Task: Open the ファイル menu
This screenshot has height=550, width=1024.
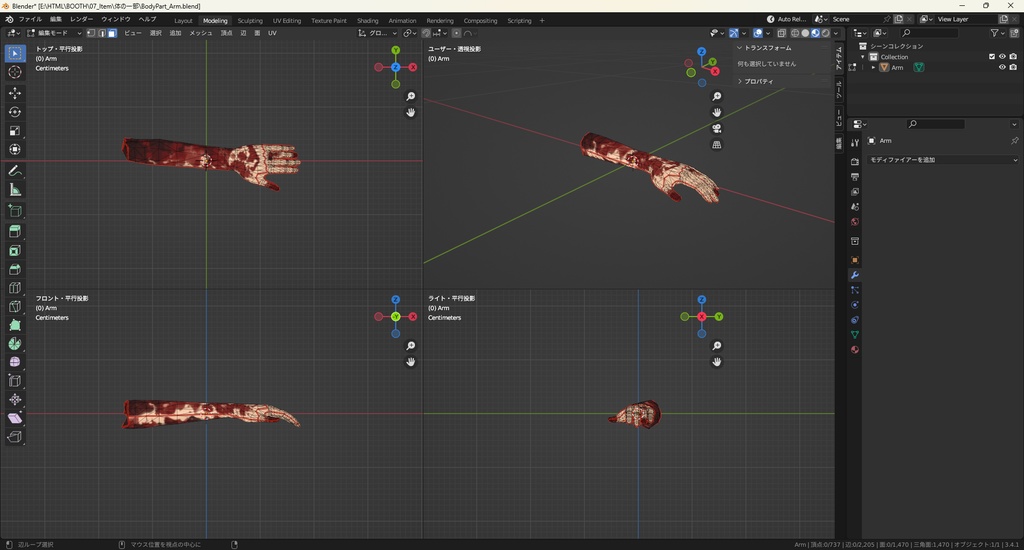Action: coord(31,20)
